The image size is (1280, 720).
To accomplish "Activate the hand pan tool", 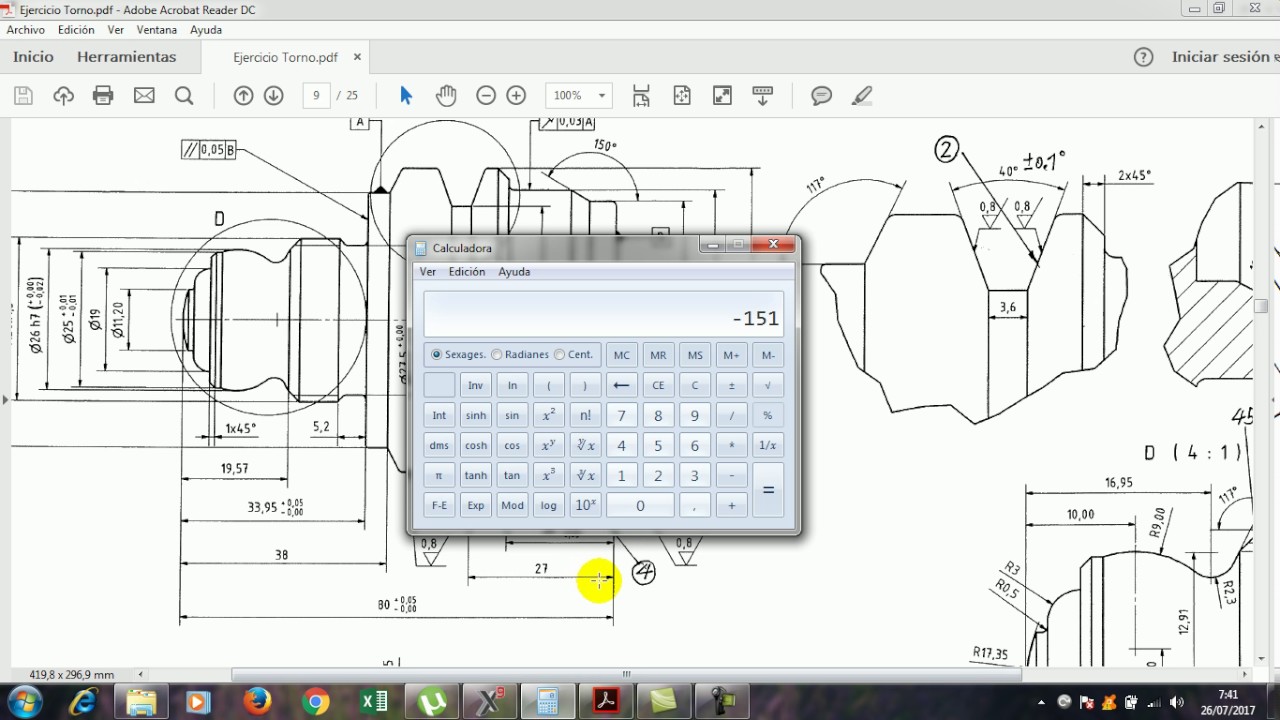I will point(446,96).
